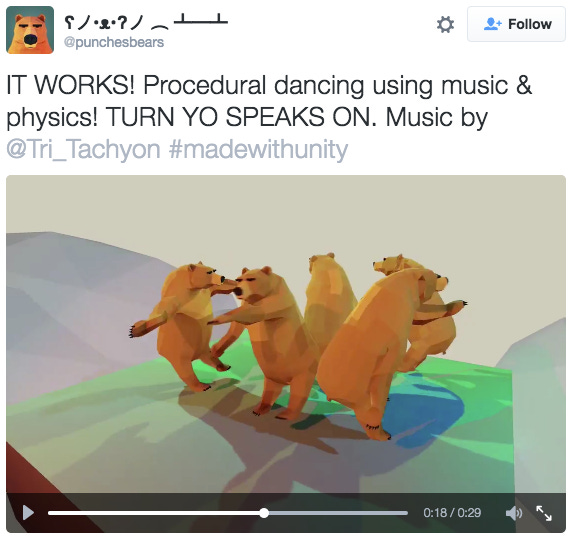Open the bear avatar profile picture
This screenshot has height=537, width=571.
coord(30,30)
